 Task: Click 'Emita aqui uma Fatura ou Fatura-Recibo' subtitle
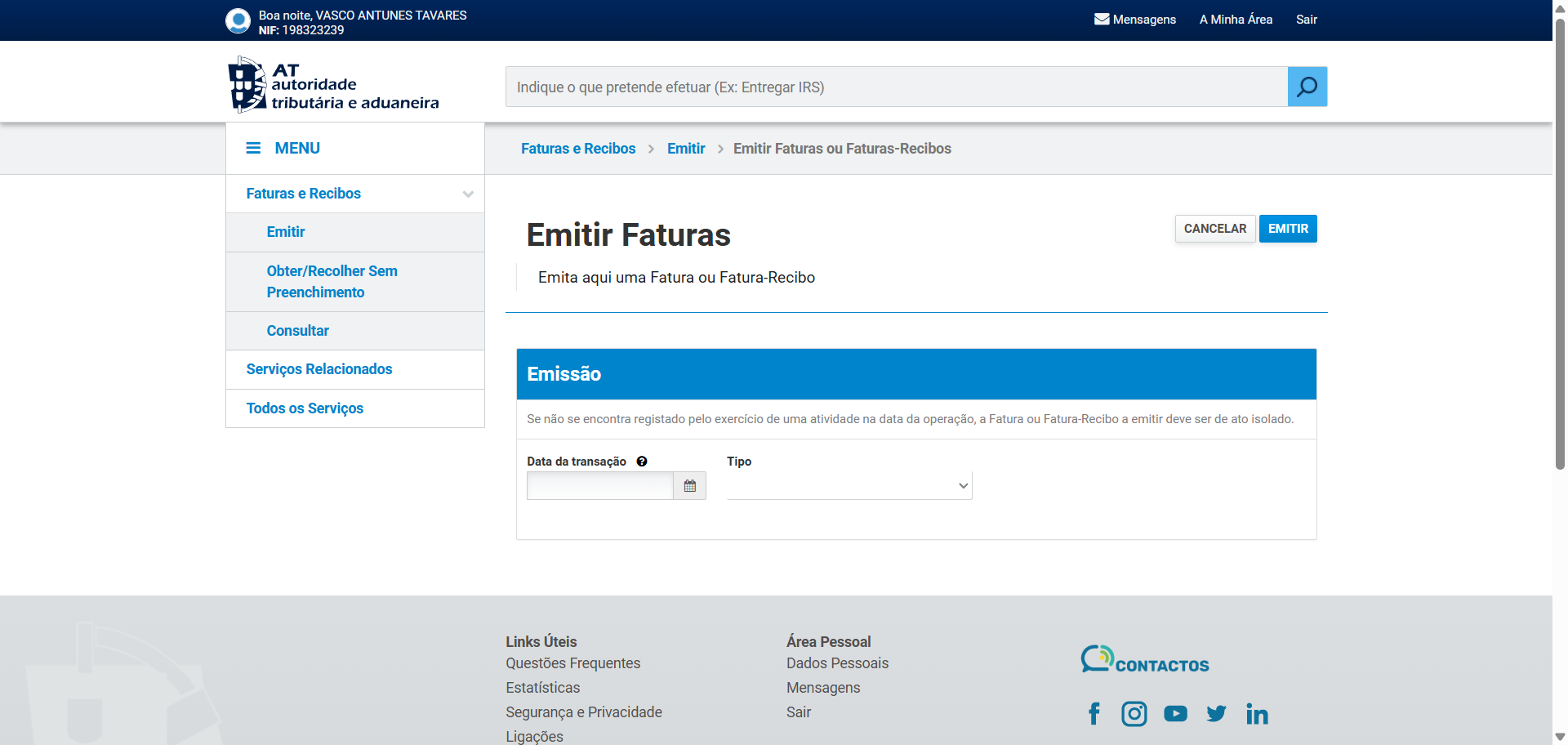coord(677,278)
